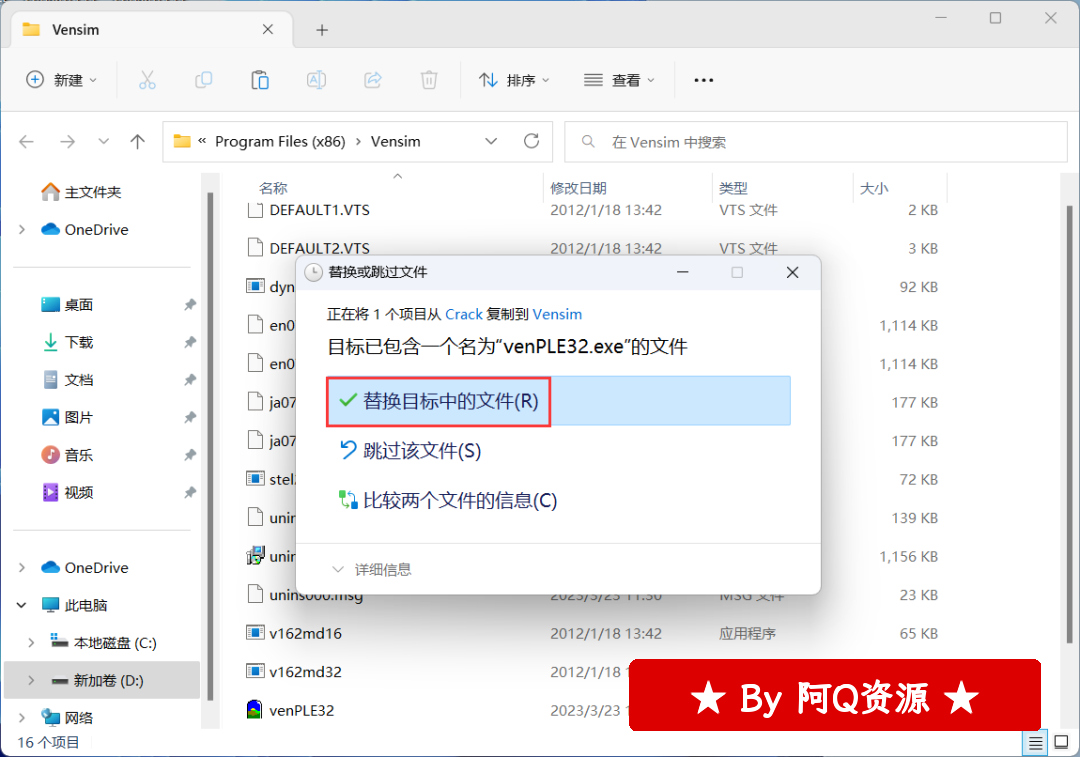Open recent locations dropdown chevron

tap(103, 142)
